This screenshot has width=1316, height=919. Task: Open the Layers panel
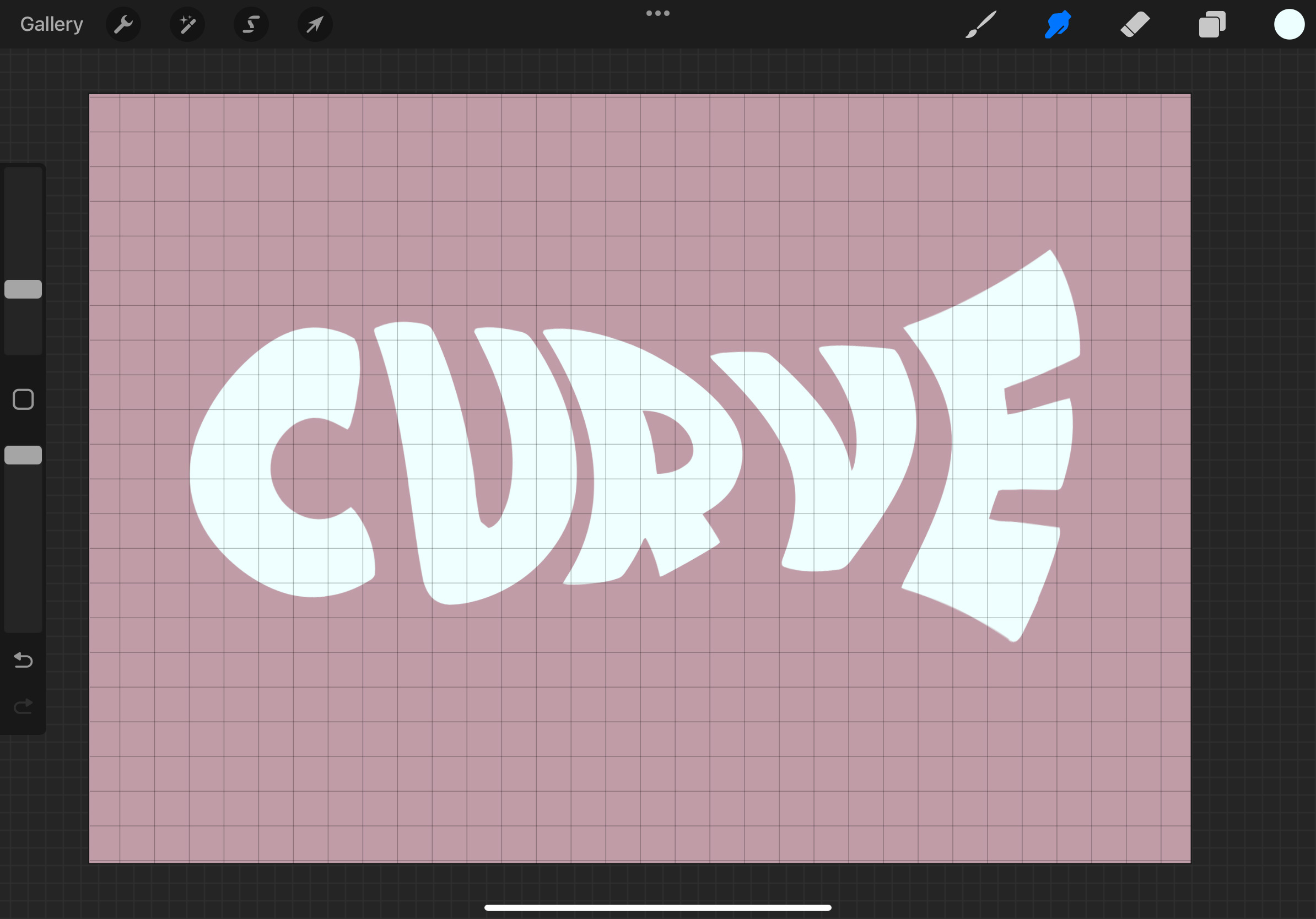pyautogui.click(x=1212, y=24)
